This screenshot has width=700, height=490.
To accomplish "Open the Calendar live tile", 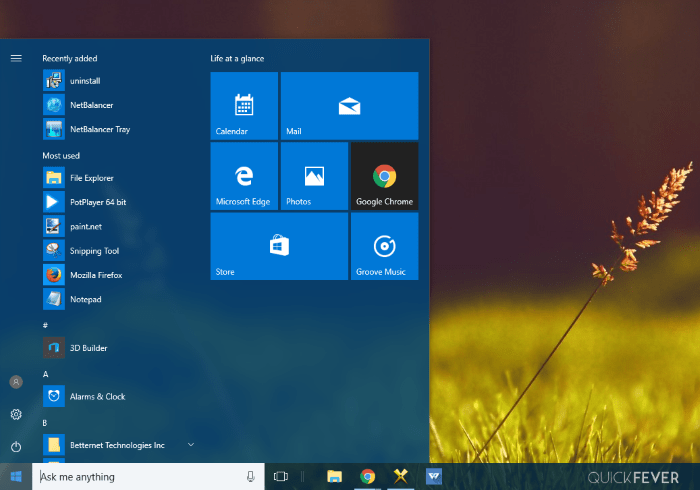I will pos(244,106).
